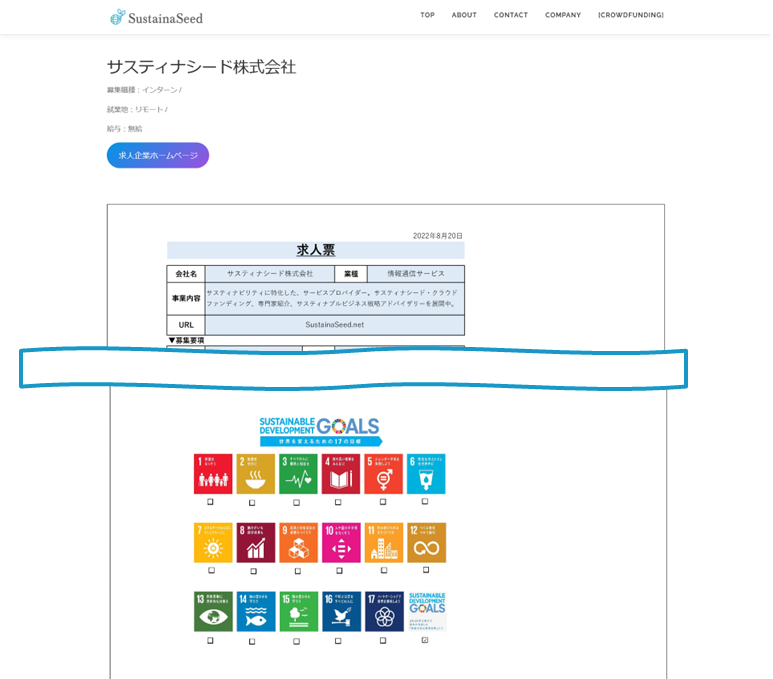Click SDG goal 12 infinity loop icon
The width and height of the screenshot is (773, 679).
(x=426, y=542)
